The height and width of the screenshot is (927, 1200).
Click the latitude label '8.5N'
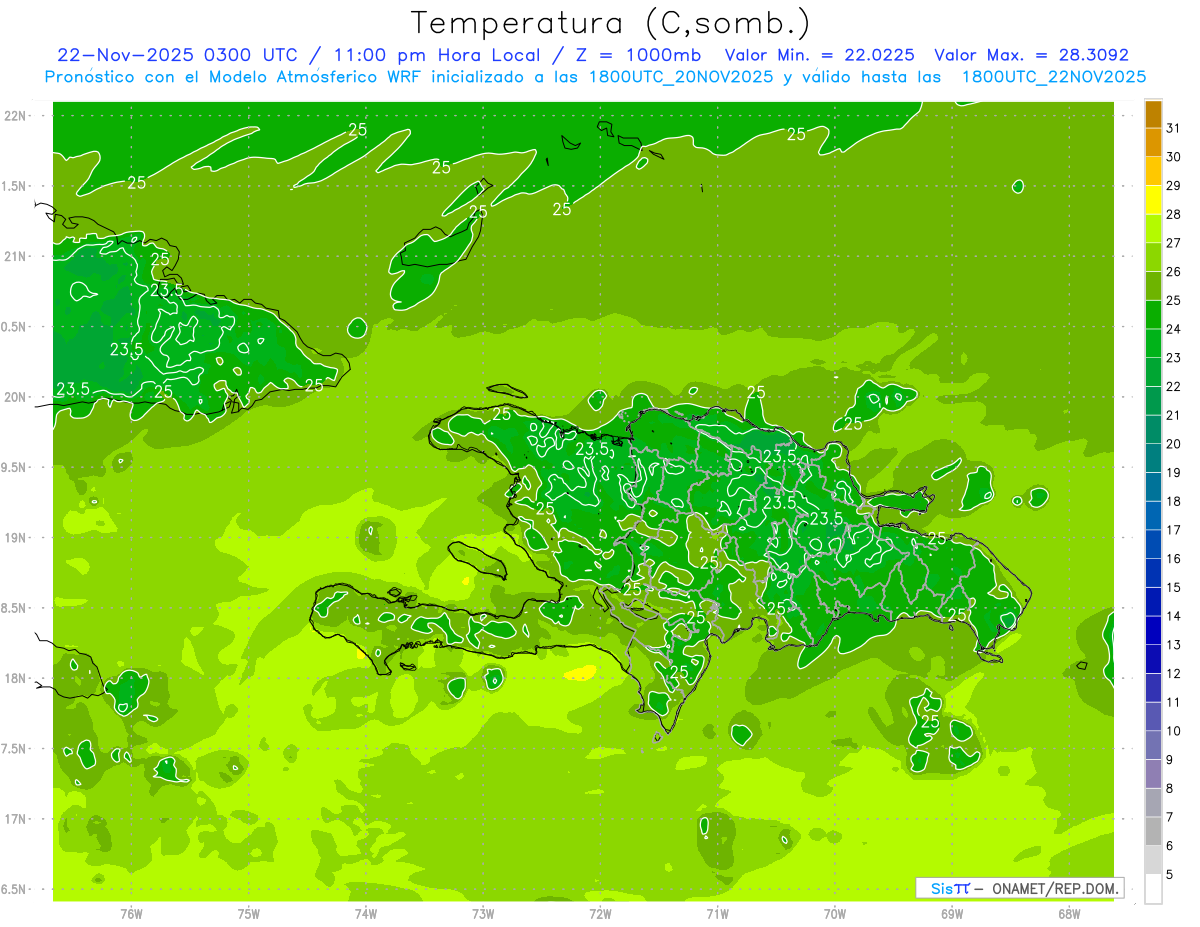(x=14, y=608)
